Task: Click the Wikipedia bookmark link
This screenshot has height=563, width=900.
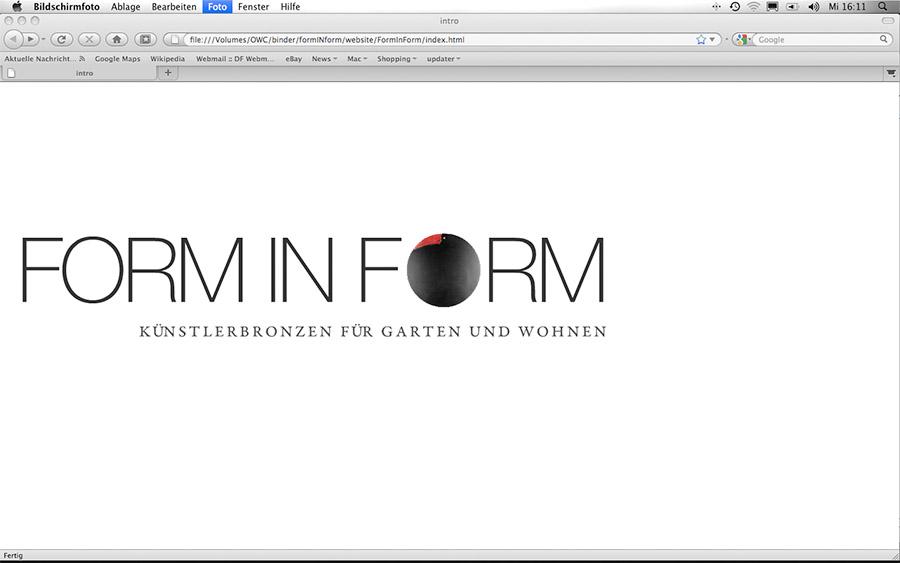Action: 167,59
